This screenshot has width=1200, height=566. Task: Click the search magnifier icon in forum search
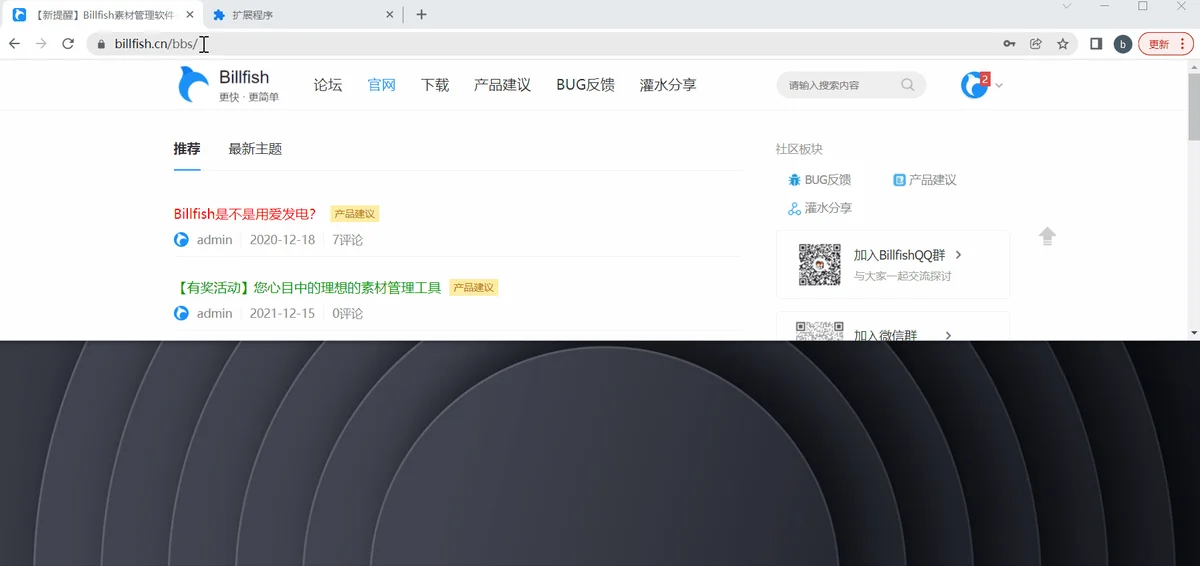pos(908,85)
